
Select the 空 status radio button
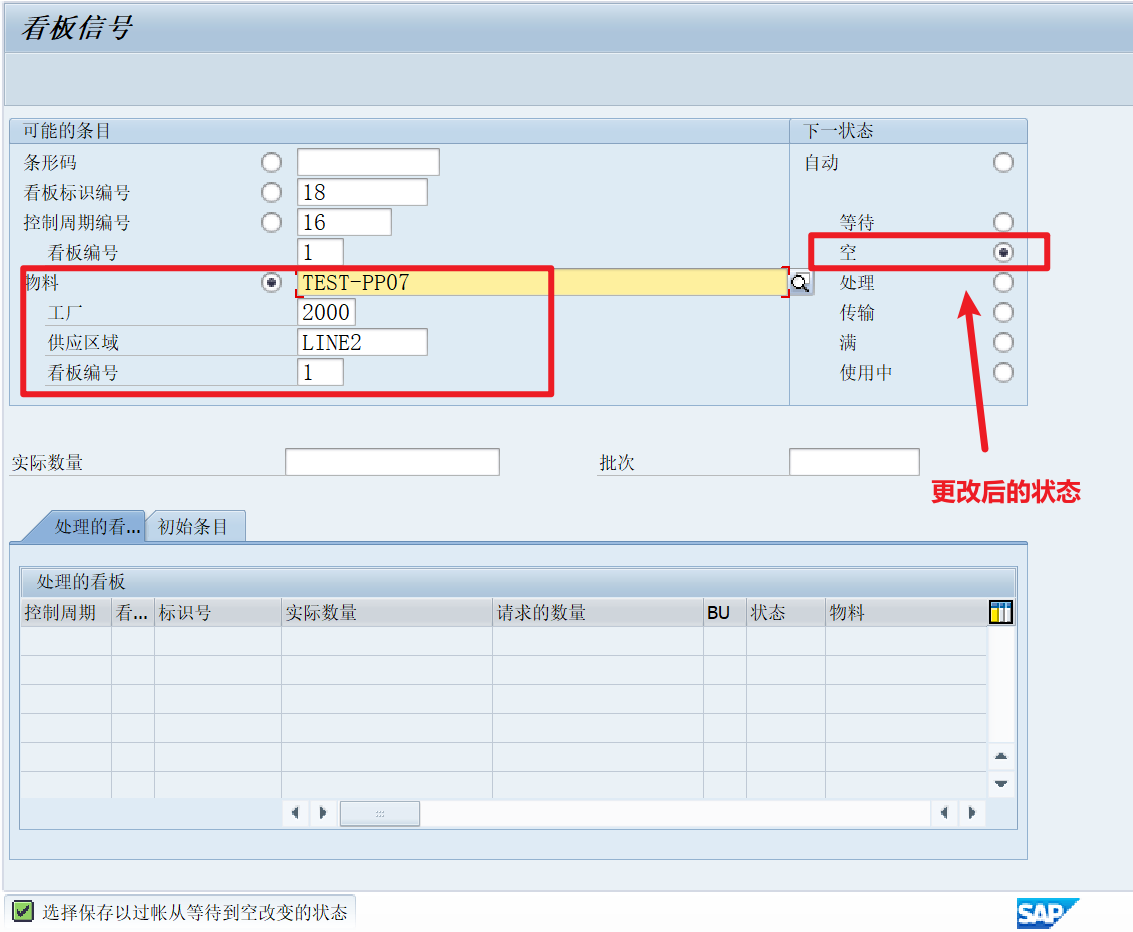[x=1003, y=252]
